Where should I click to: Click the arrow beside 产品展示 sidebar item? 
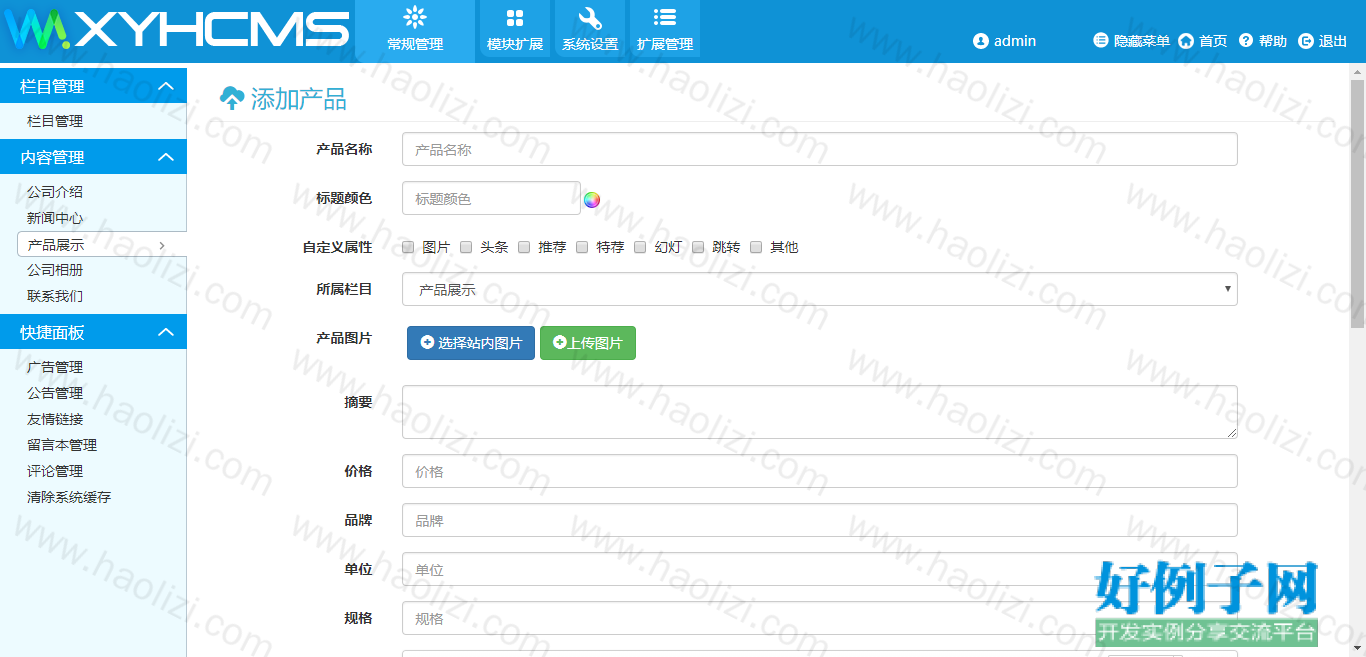pyautogui.click(x=162, y=245)
